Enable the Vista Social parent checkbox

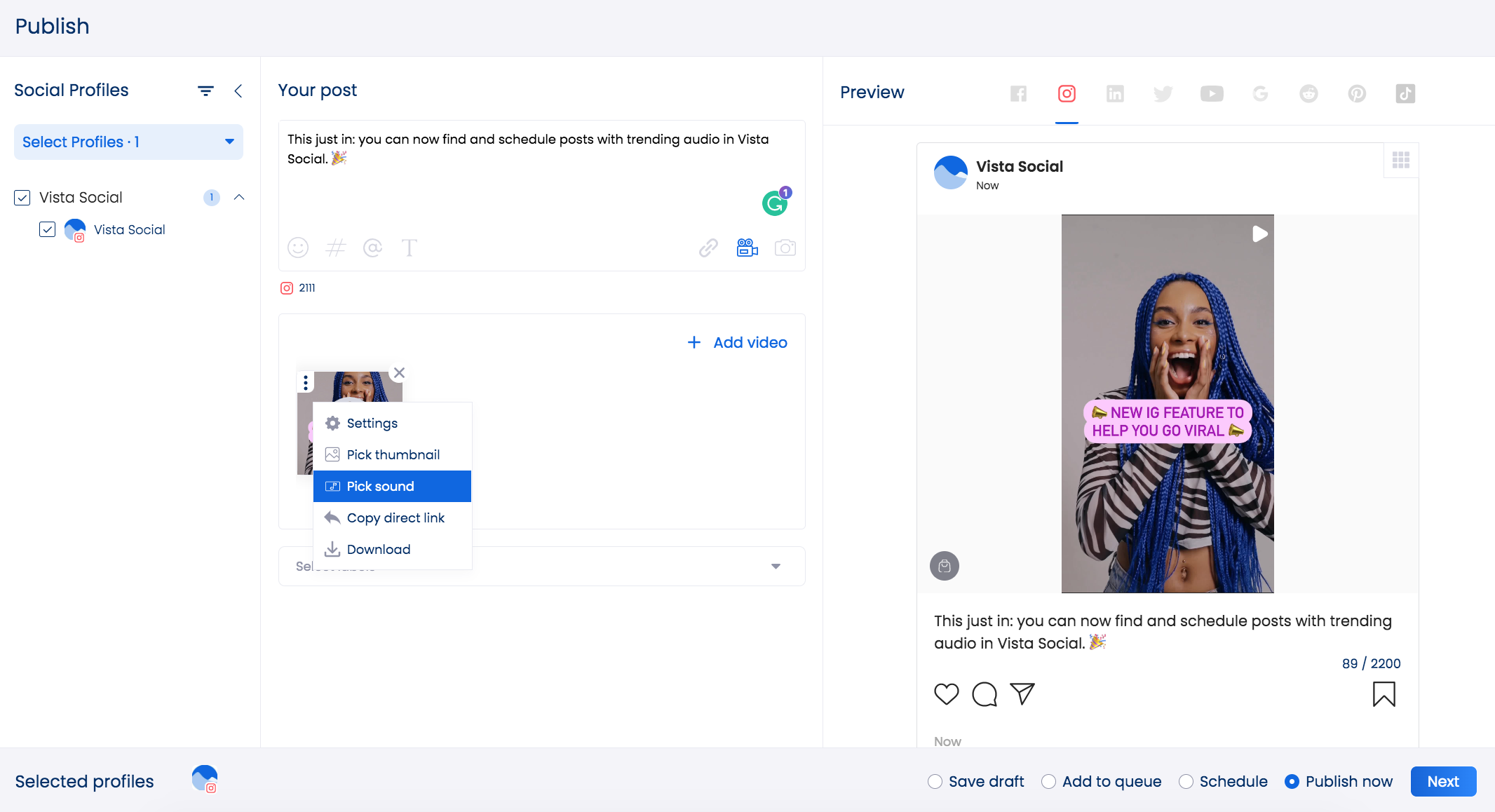[x=22, y=196]
